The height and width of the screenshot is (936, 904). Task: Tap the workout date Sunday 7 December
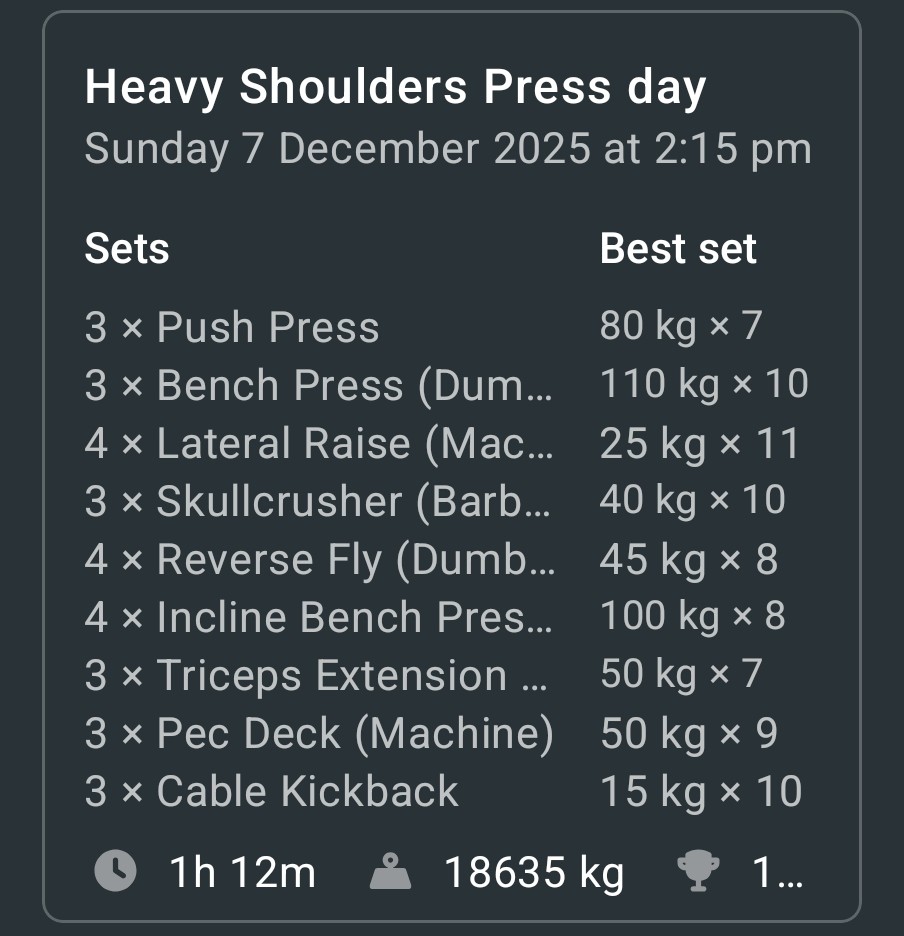pos(447,149)
